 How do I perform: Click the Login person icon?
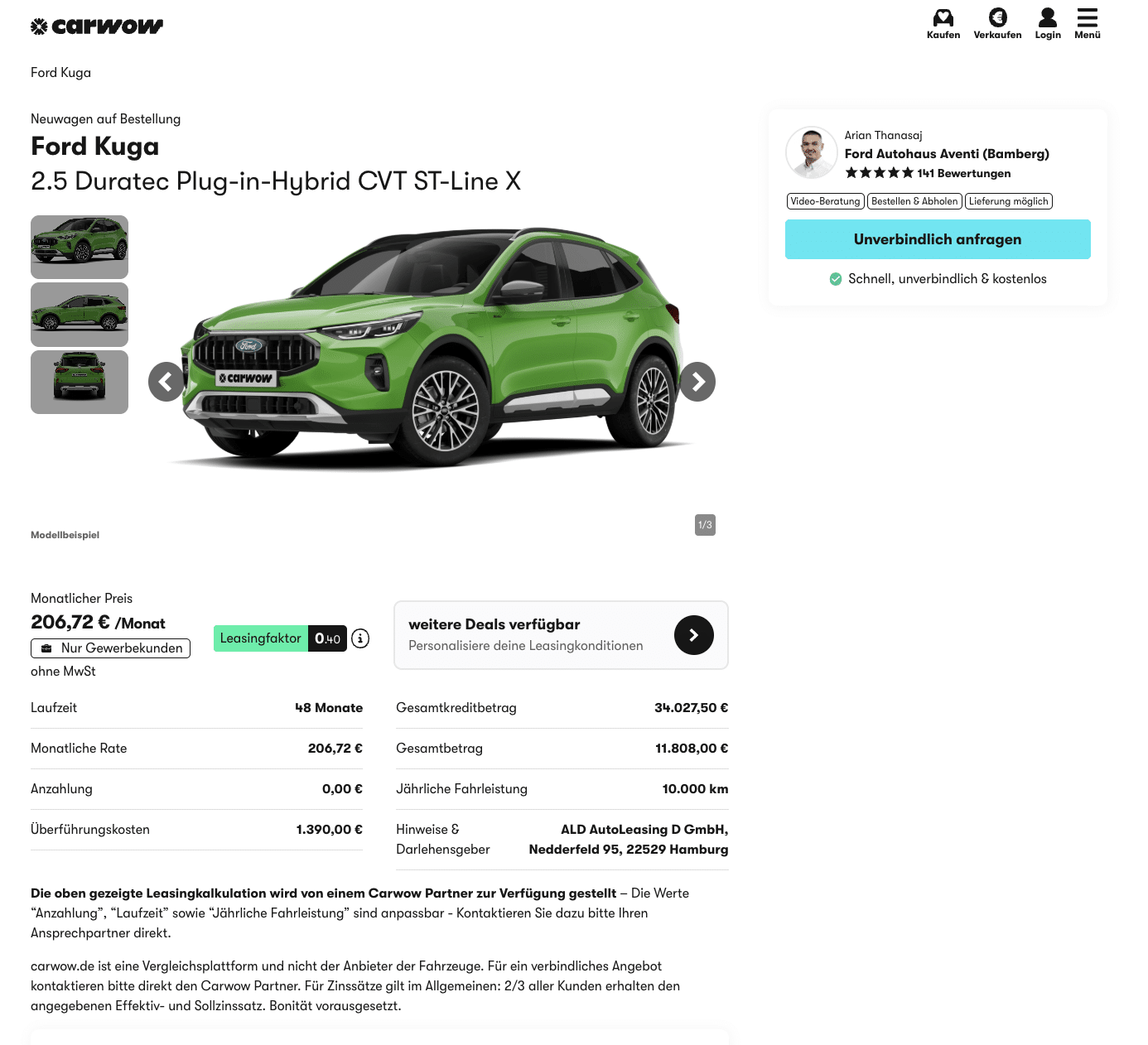click(x=1047, y=18)
